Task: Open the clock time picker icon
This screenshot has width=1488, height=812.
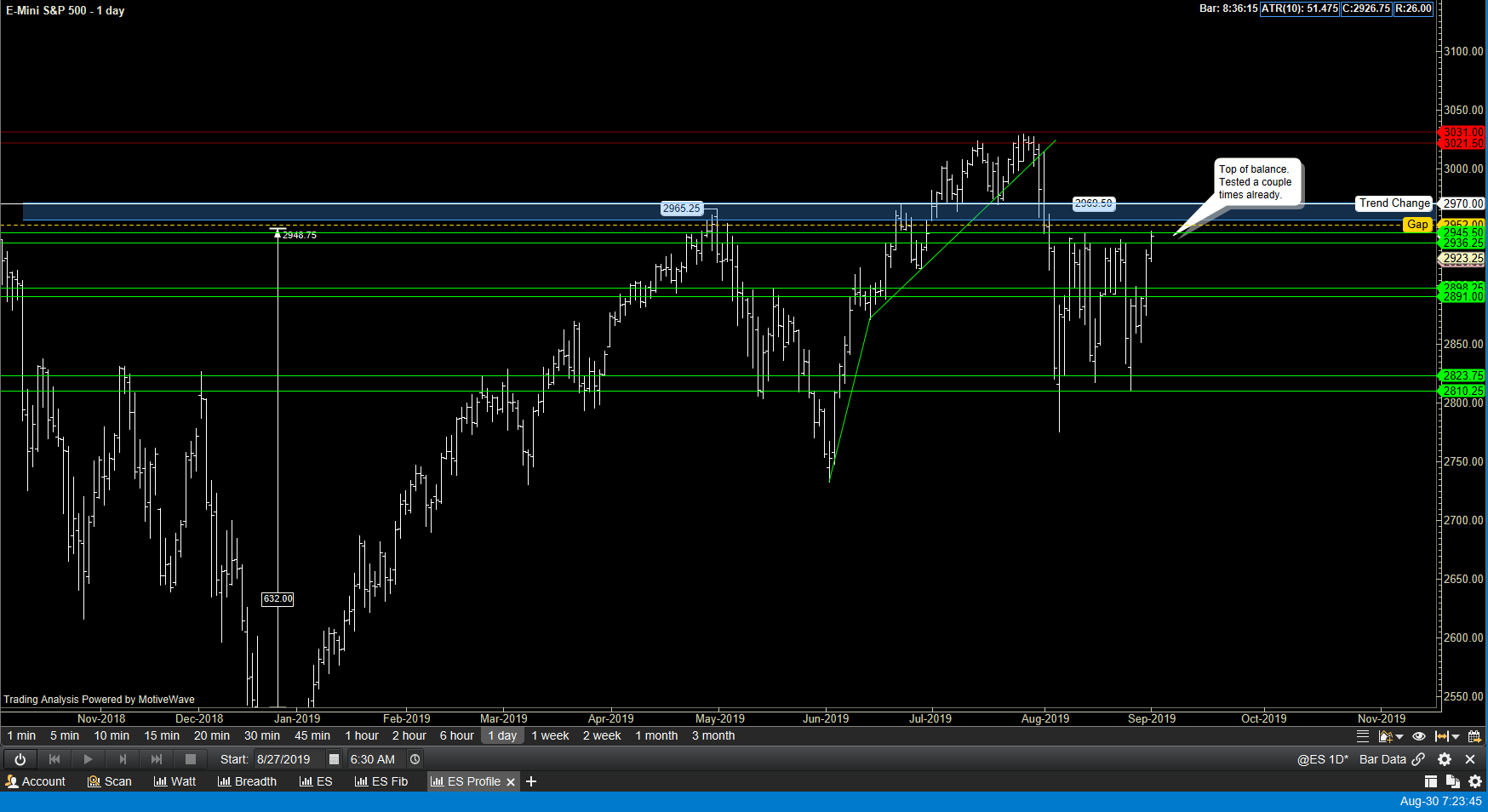Action: click(415, 759)
